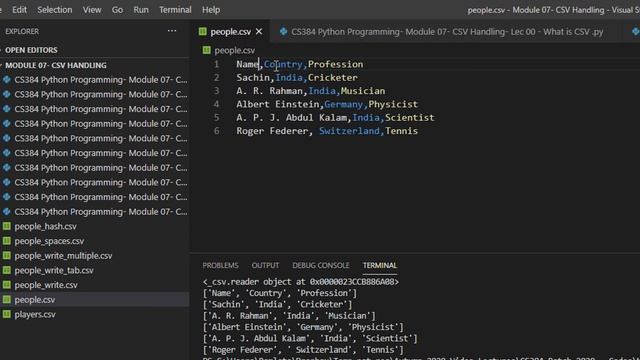Select line number 6 in the gutter
The width and height of the screenshot is (640, 360).
click(x=216, y=131)
